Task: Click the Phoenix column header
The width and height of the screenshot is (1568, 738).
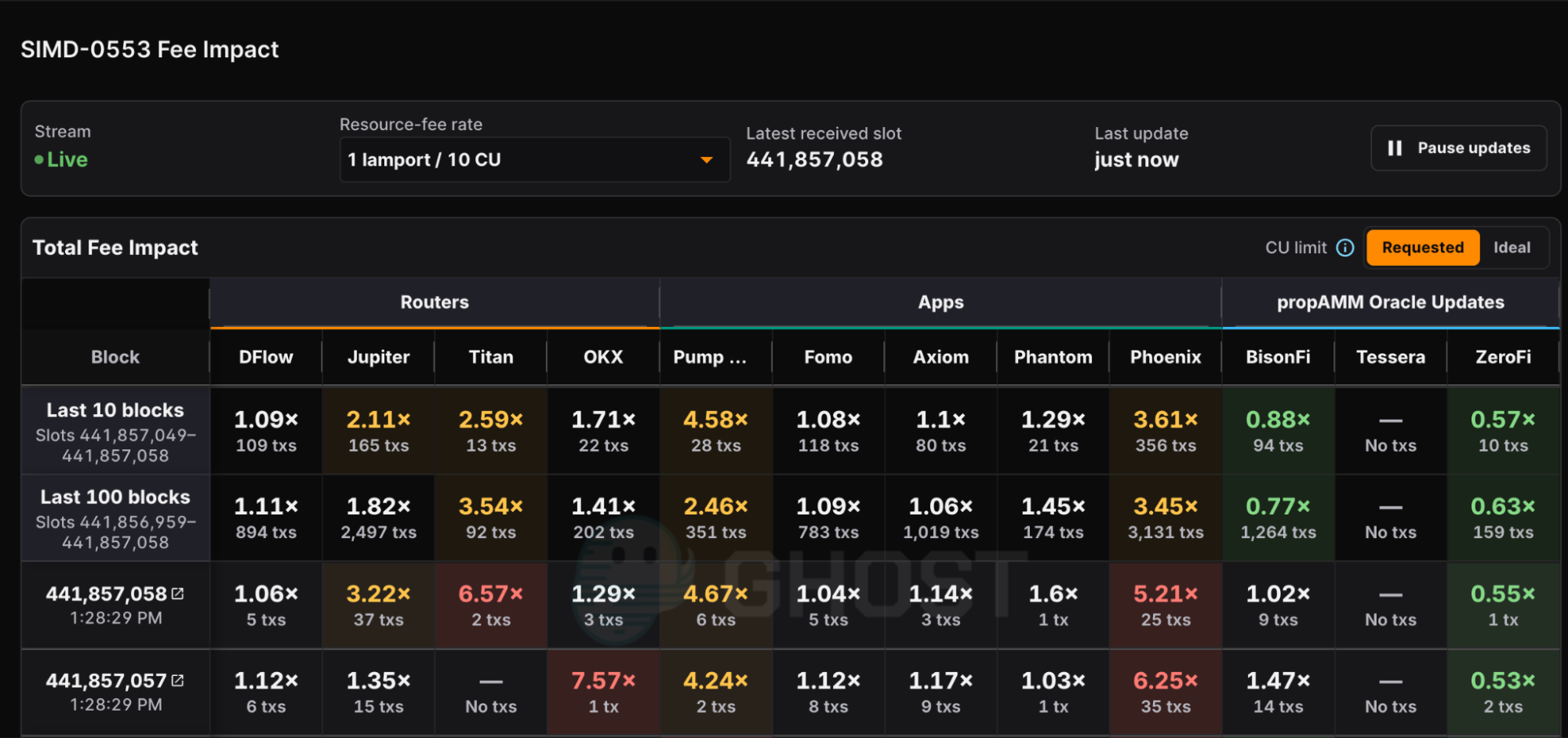Action: pos(1166,358)
